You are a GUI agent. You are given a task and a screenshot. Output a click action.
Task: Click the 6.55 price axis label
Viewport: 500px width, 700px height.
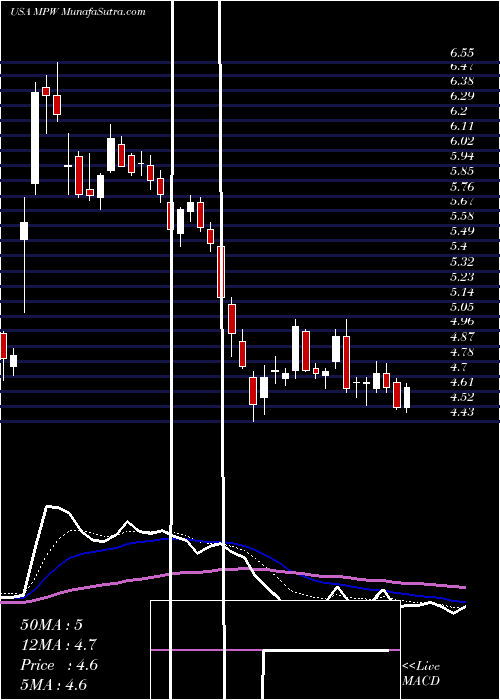pos(462,53)
